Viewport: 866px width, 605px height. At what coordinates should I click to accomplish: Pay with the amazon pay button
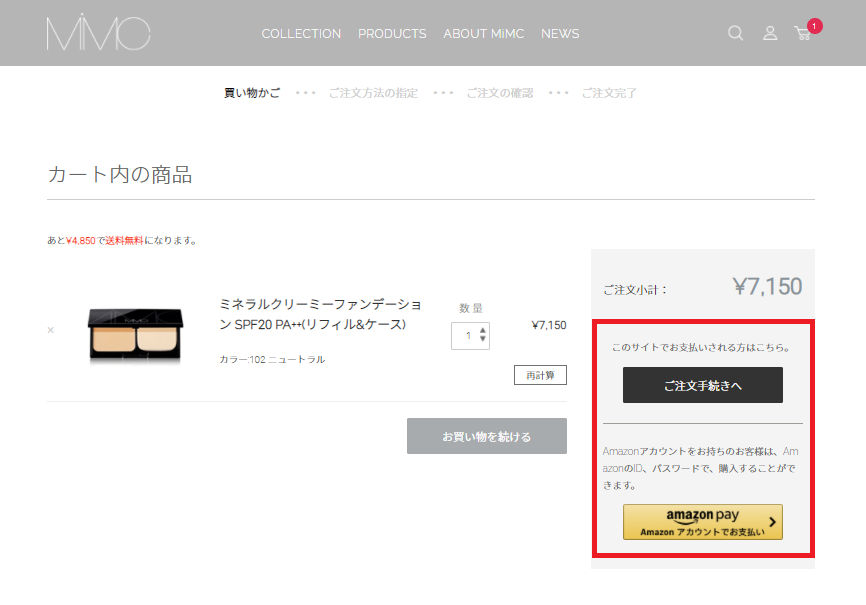tap(703, 522)
